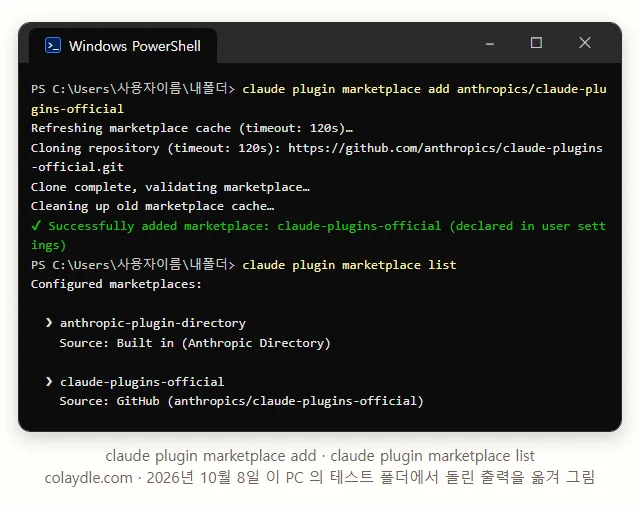Click the github.com repository URL text

pyautogui.click(x=445, y=148)
